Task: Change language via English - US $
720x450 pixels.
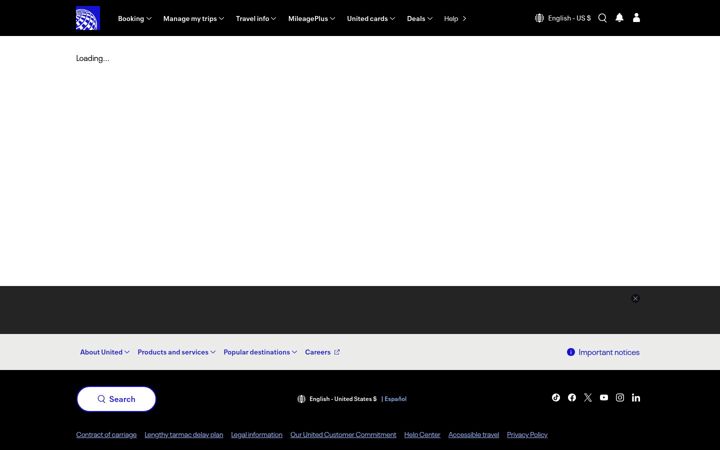Action: 569,18
